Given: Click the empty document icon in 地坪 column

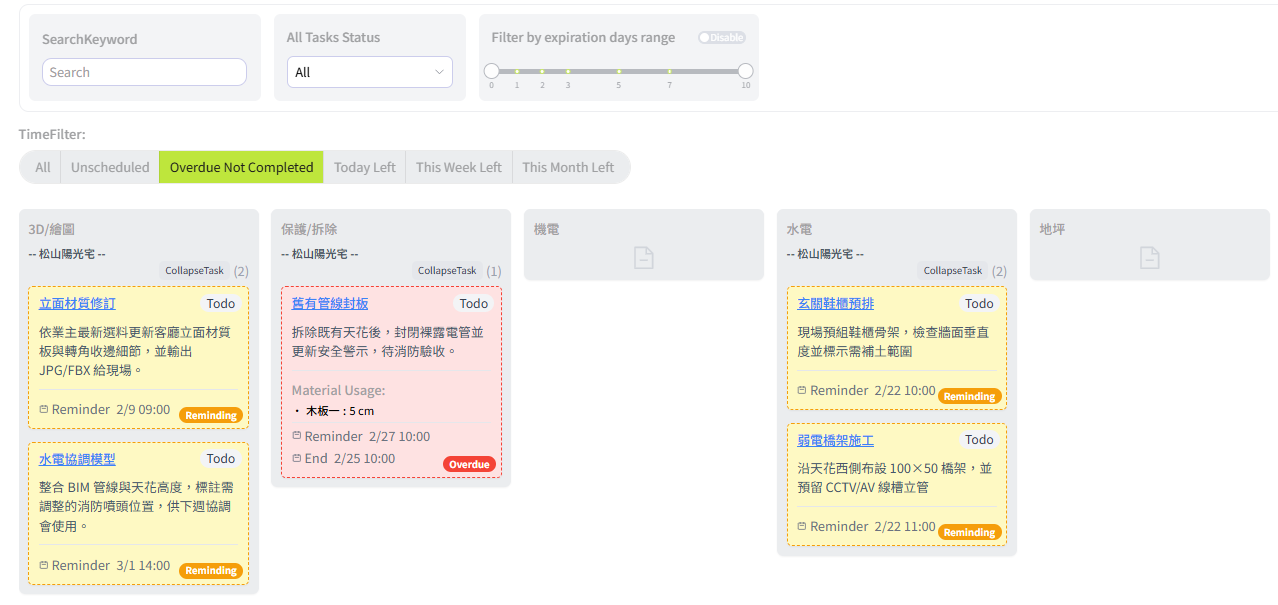Looking at the screenshot, I should coord(1150,258).
